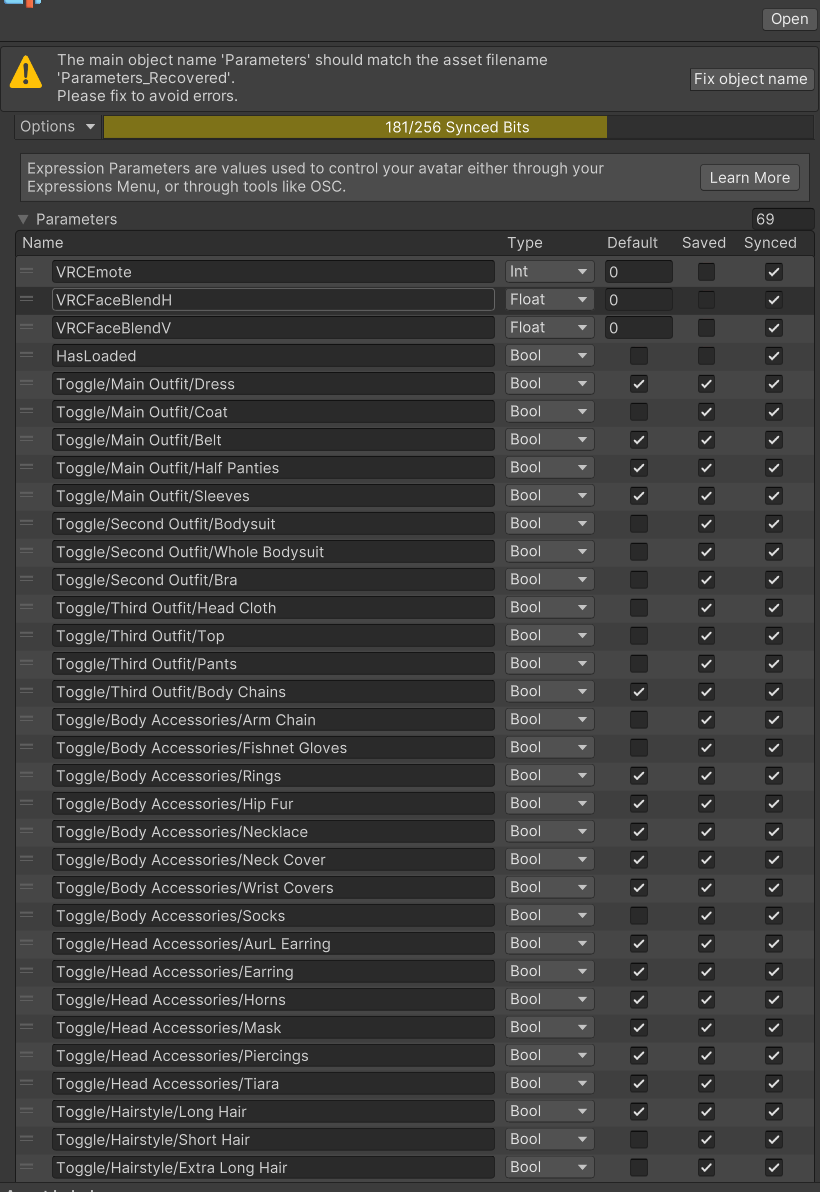Select the handle beside Toggle/Head Accessories/Horns
The width and height of the screenshot is (820, 1192).
click(x=27, y=999)
